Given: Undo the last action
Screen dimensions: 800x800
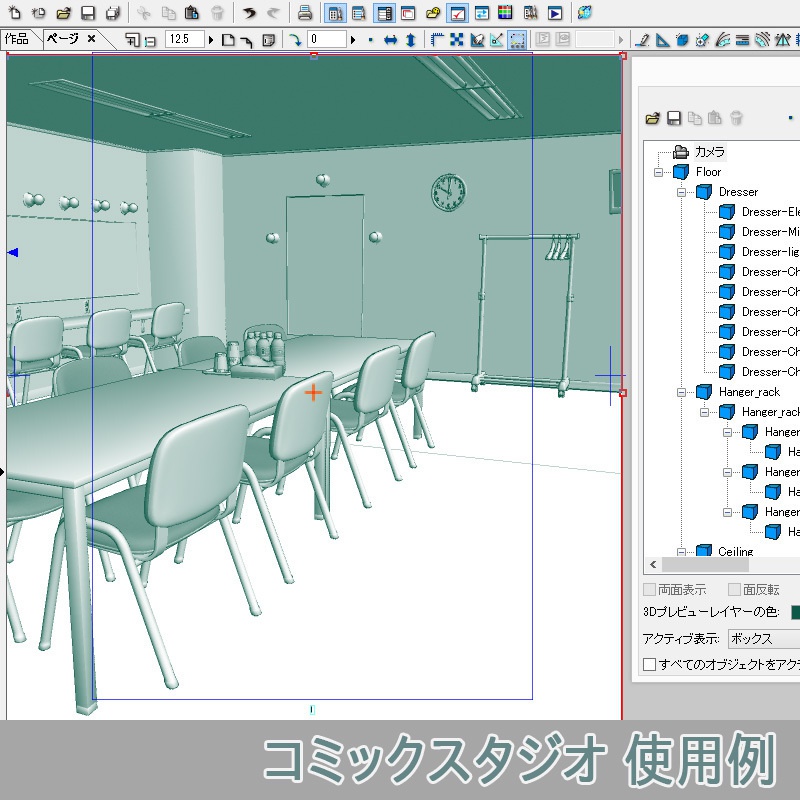Looking at the screenshot, I should 249,12.
